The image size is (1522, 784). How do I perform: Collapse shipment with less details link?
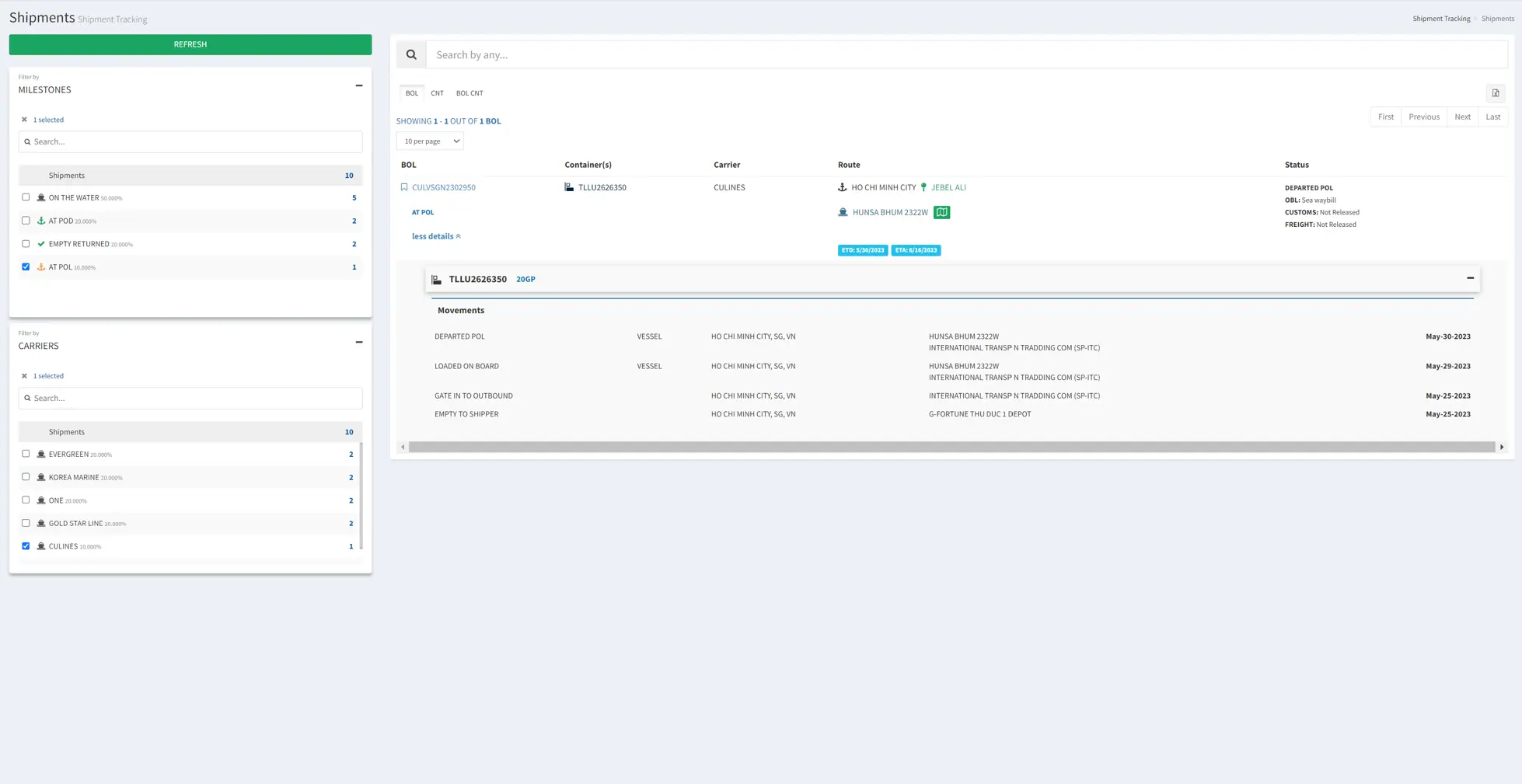[436, 236]
